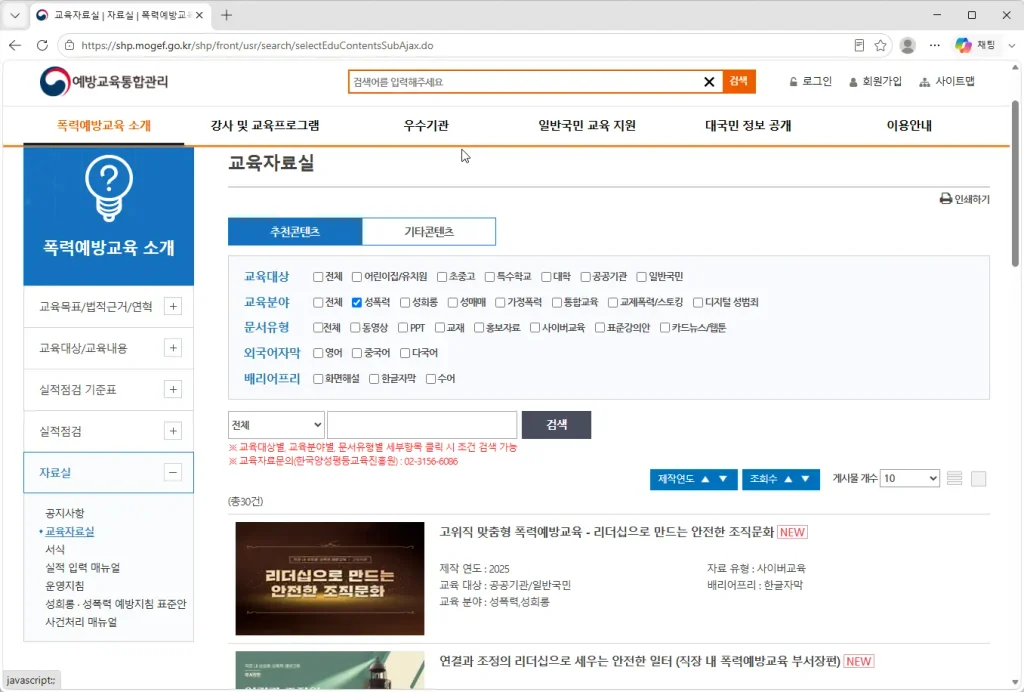Open the 게시물 개수 dropdown

coord(910,479)
